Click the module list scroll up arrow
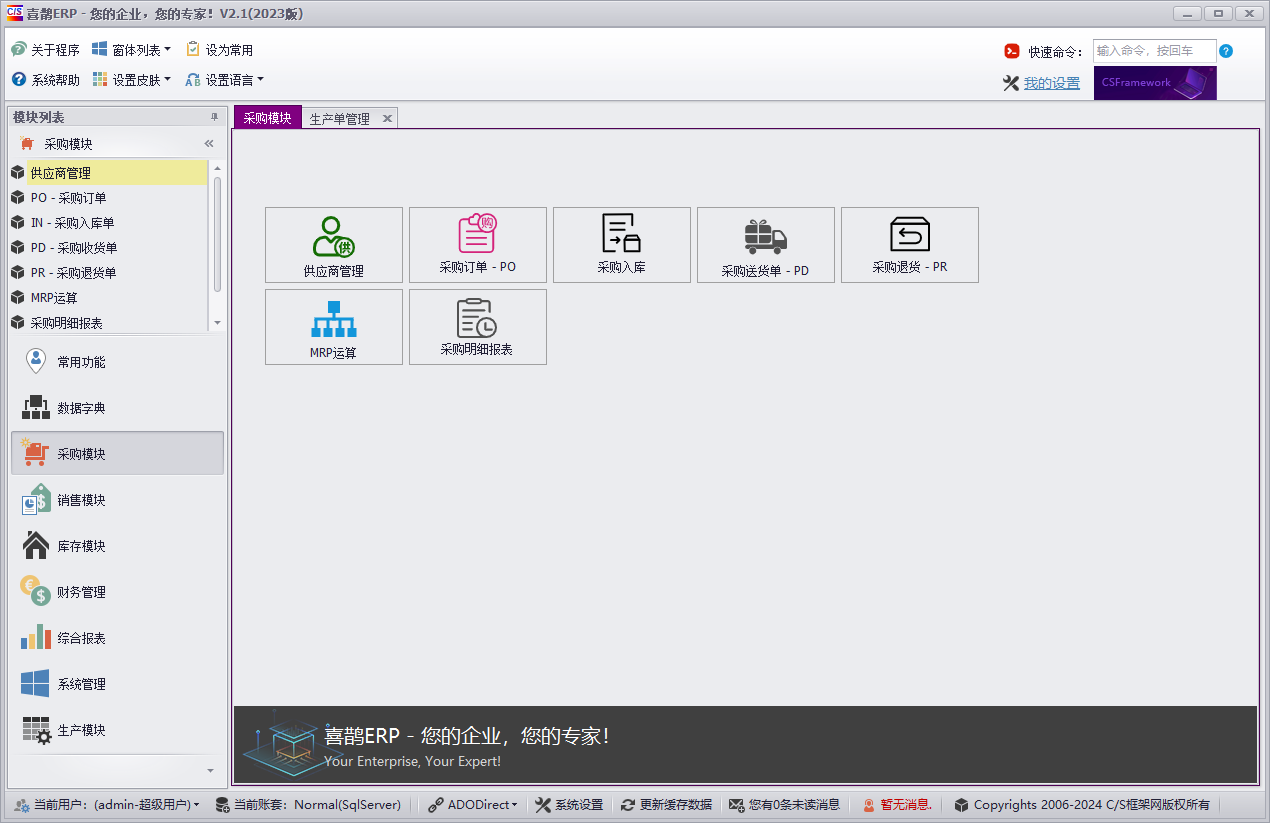The height and width of the screenshot is (823, 1270). [217, 168]
